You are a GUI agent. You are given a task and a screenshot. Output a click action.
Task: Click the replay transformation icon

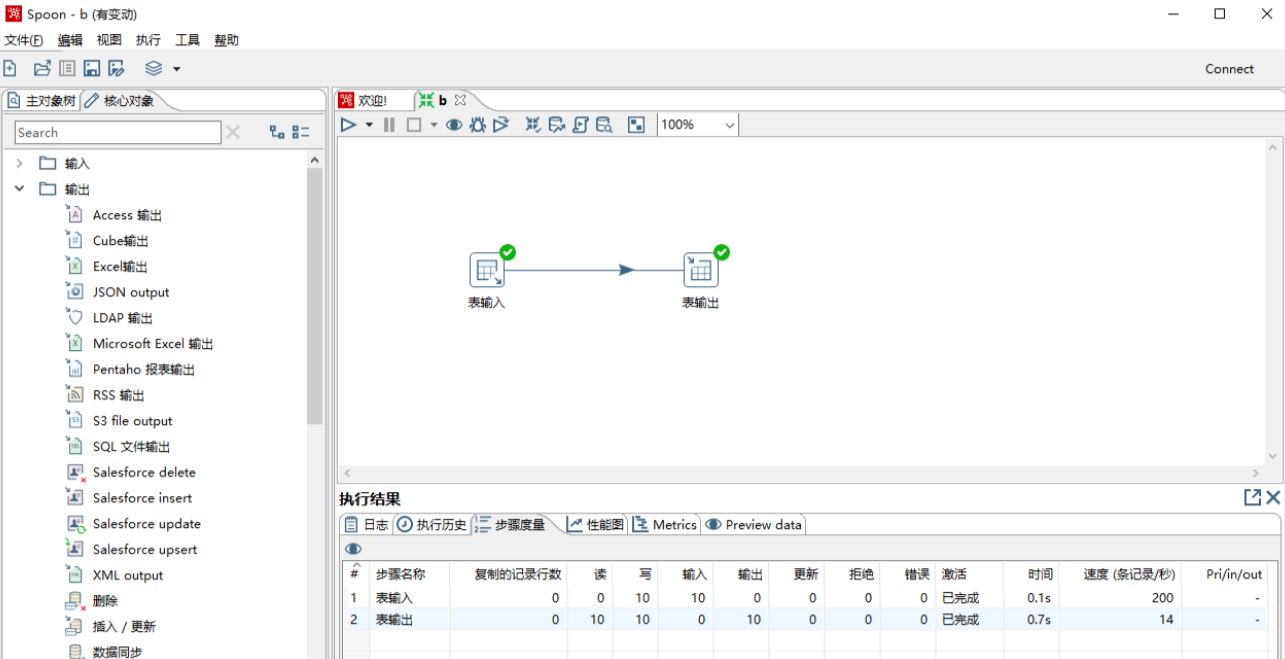501,125
